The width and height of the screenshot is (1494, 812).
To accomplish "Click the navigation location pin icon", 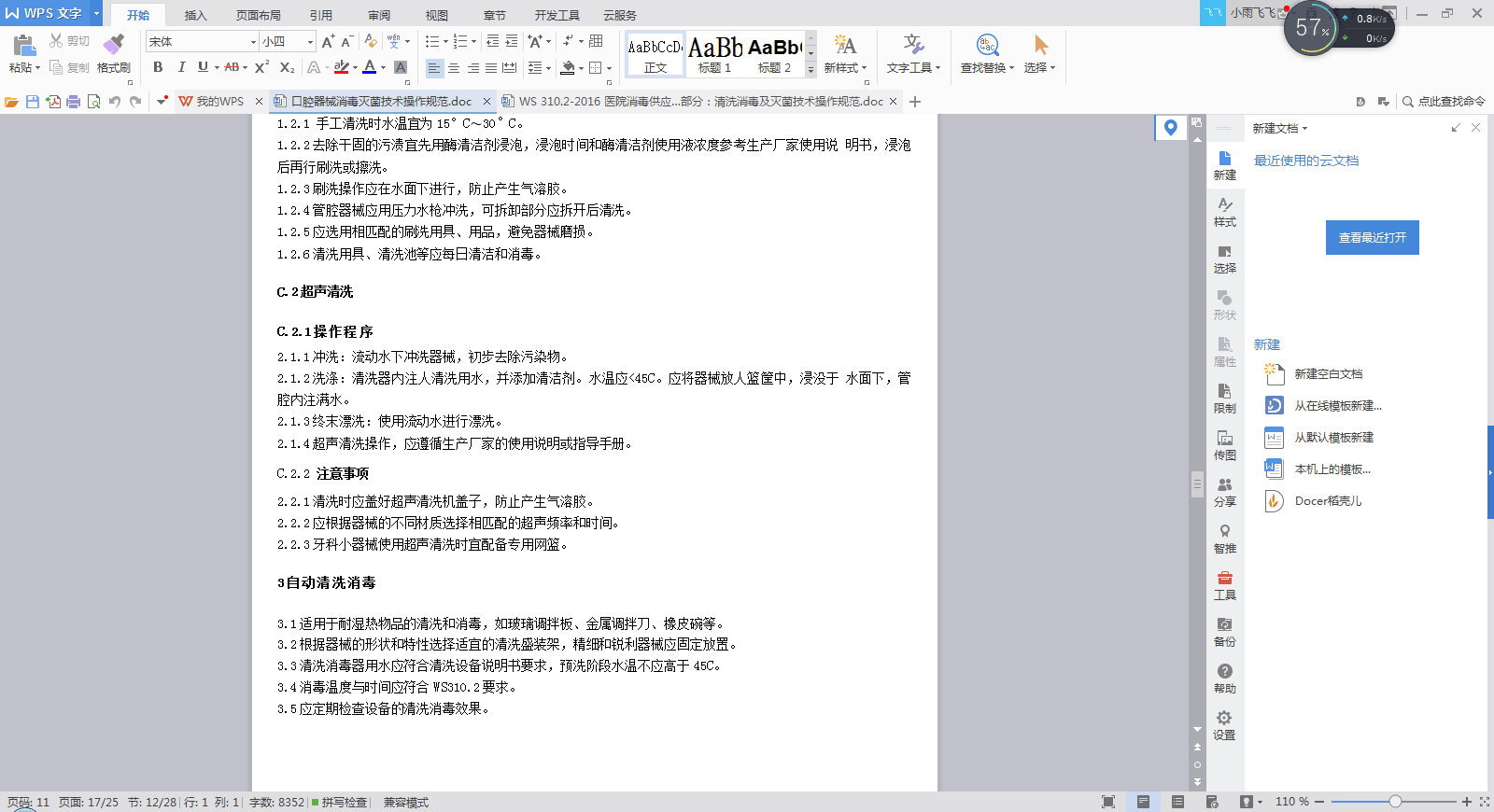I will point(1170,127).
